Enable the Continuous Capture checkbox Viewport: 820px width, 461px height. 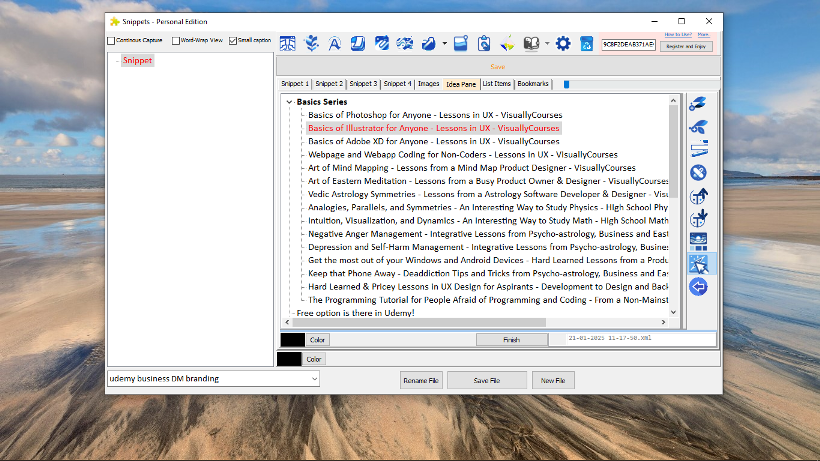pos(112,41)
